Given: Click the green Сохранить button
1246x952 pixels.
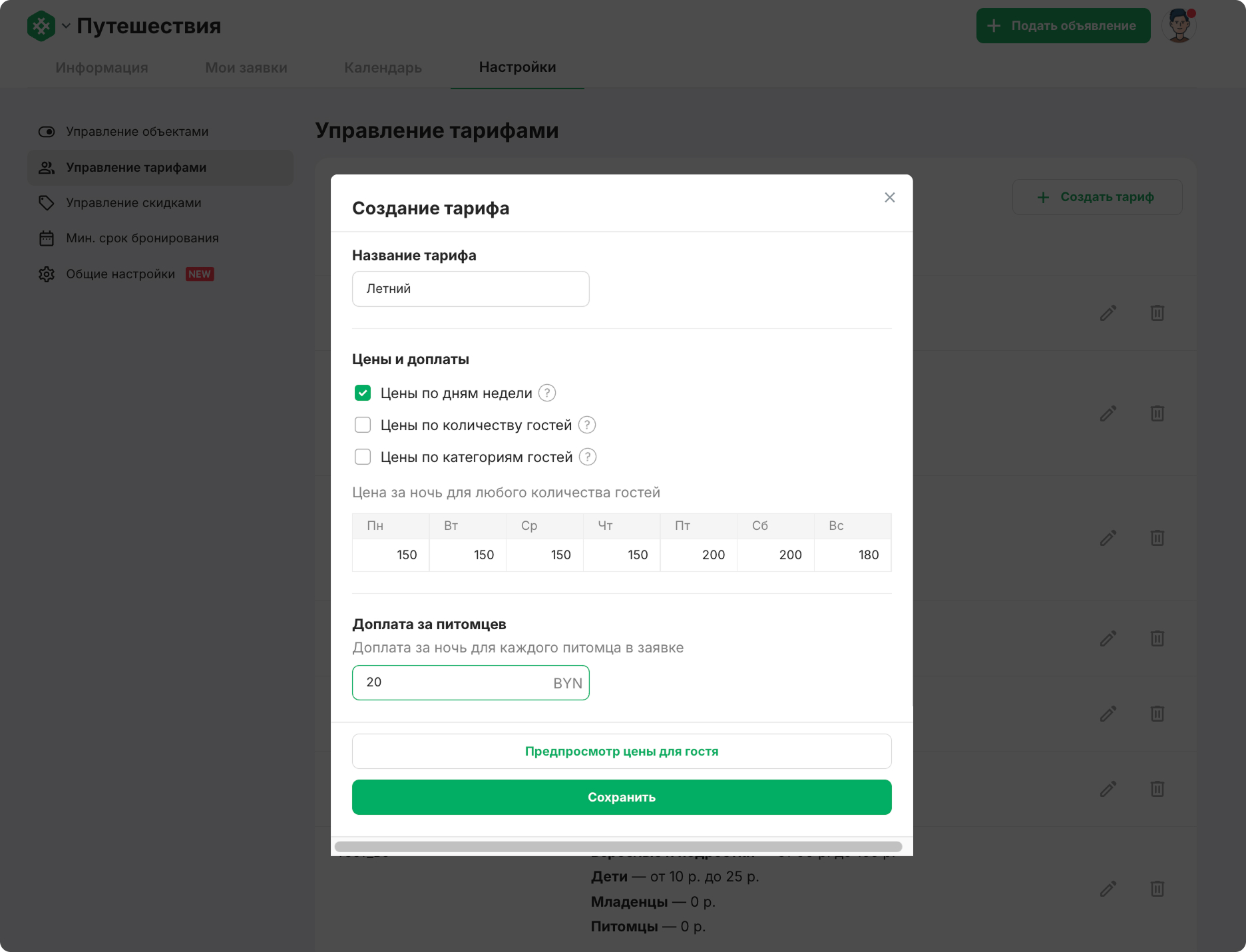Looking at the screenshot, I should click(x=622, y=797).
